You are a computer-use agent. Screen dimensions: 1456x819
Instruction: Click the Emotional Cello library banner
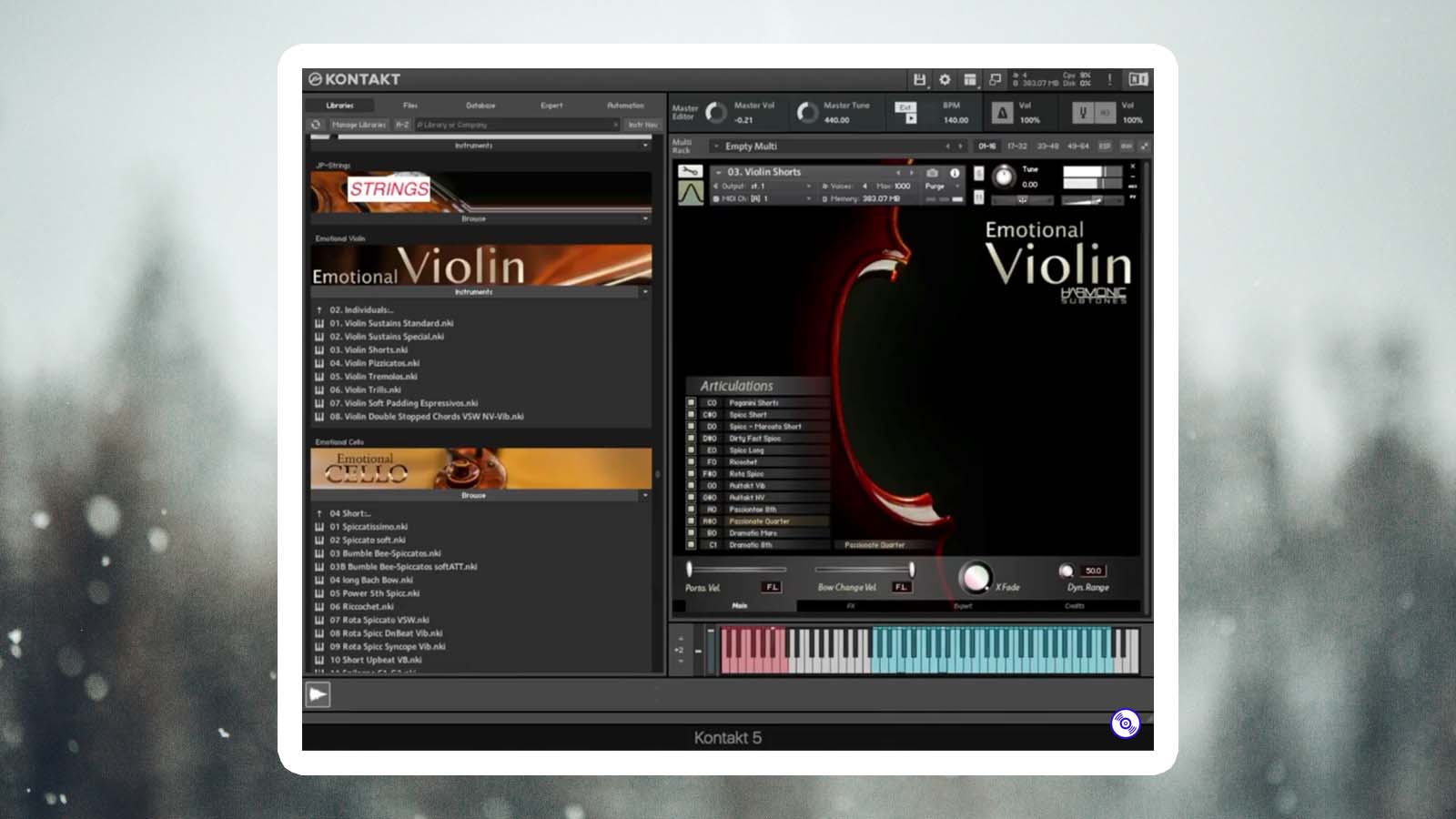480,469
